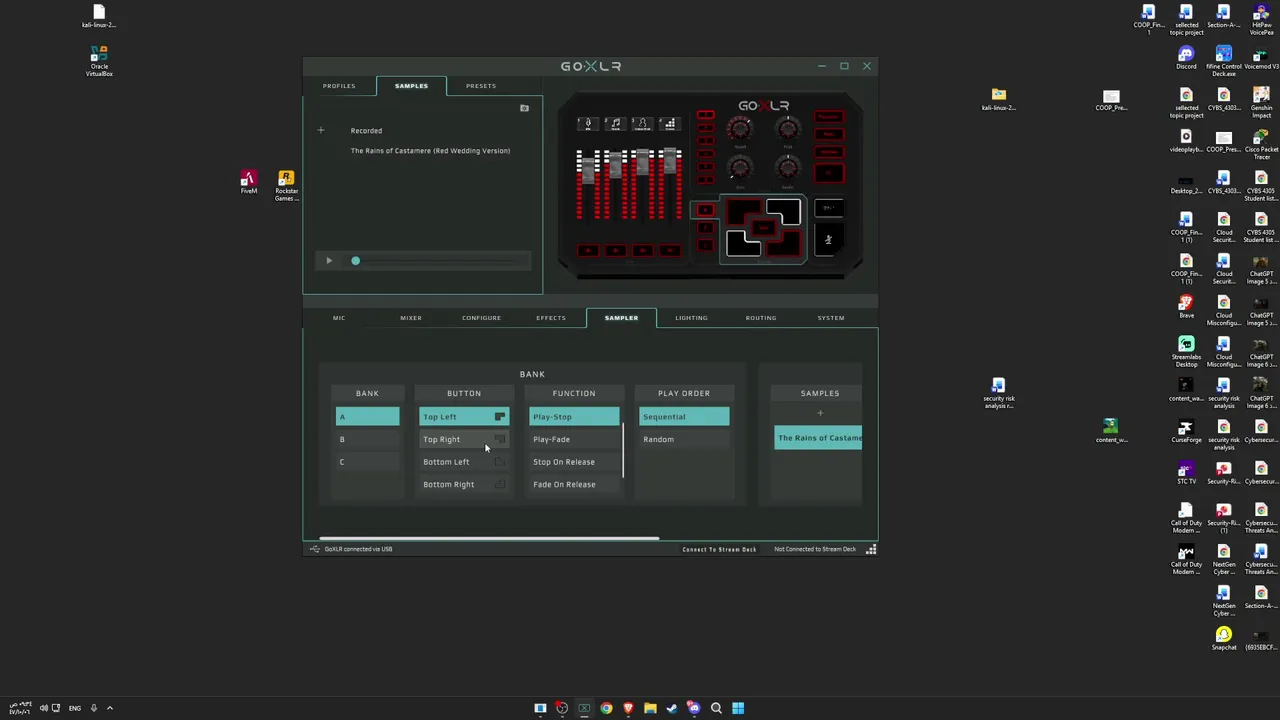The image size is (1280, 720).
Task: Click the Mic channel icon above fader one
Action: (588, 124)
